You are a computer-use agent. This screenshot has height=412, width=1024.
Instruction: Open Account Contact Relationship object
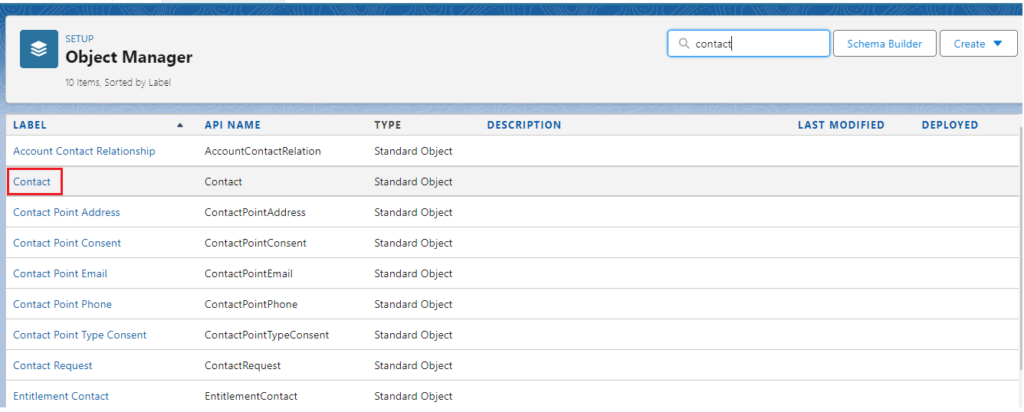[84, 151]
